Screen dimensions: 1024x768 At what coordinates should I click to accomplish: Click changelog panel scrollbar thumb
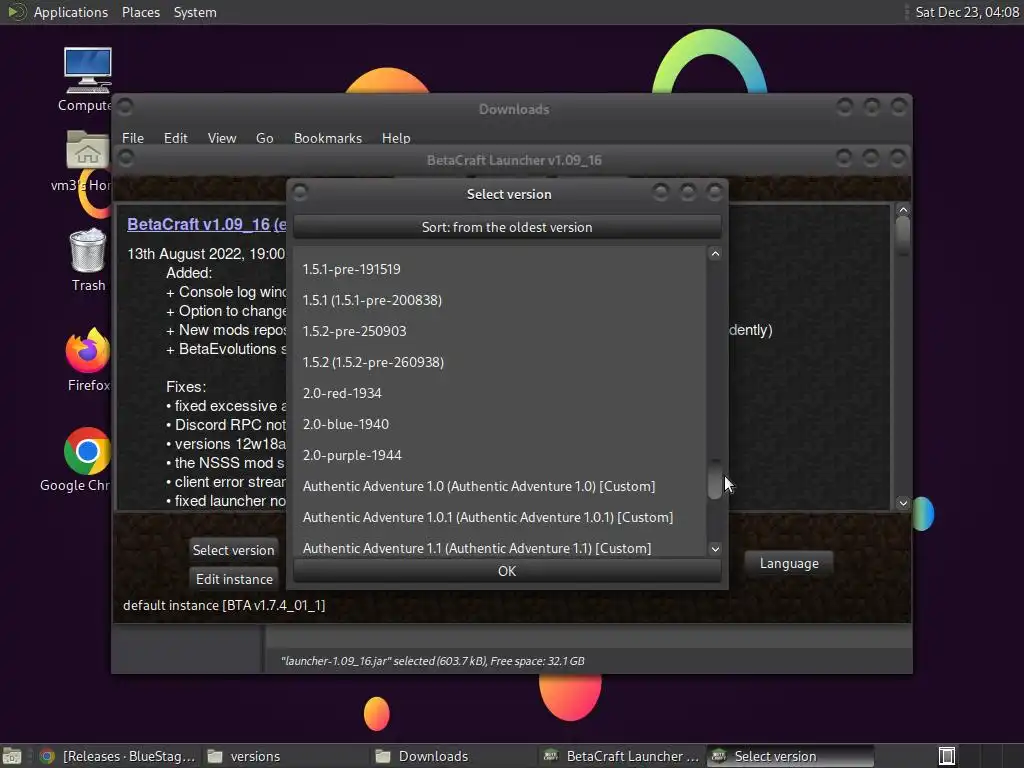[903, 235]
